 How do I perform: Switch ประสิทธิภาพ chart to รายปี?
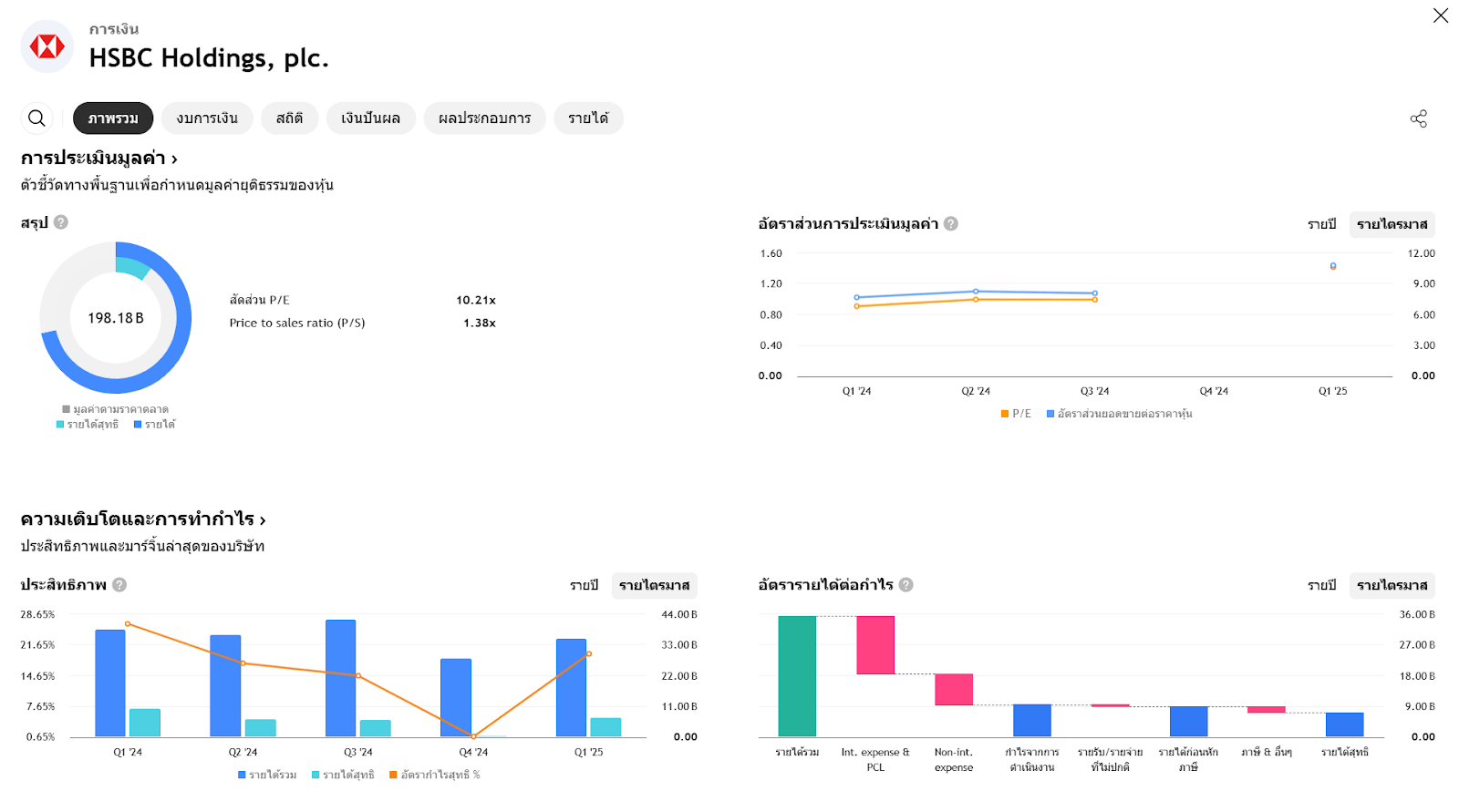(x=584, y=585)
